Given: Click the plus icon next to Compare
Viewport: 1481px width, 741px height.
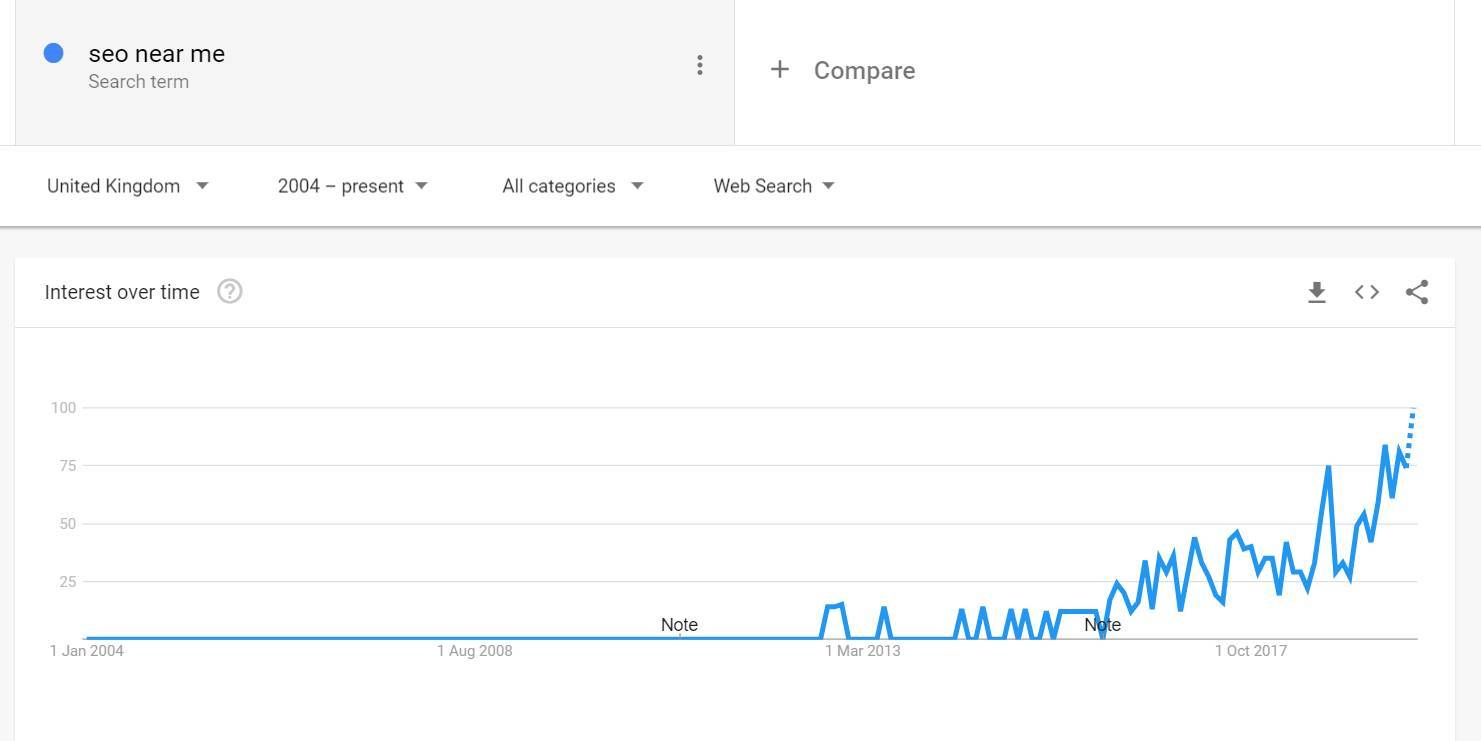Looking at the screenshot, I should coord(780,69).
